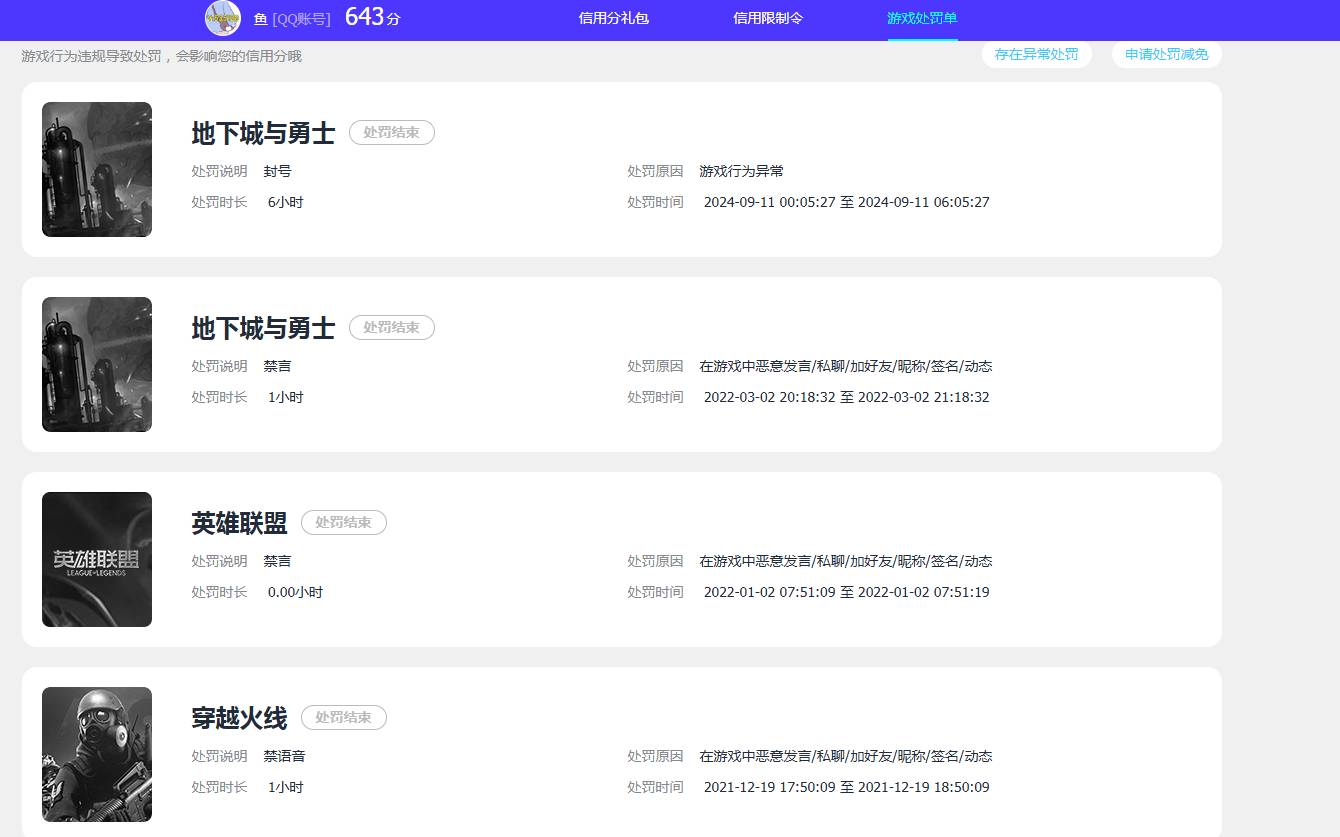Click the 处罚结束 badge beside first 地下城与勇士
The width and height of the screenshot is (1340, 837).
click(x=391, y=132)
